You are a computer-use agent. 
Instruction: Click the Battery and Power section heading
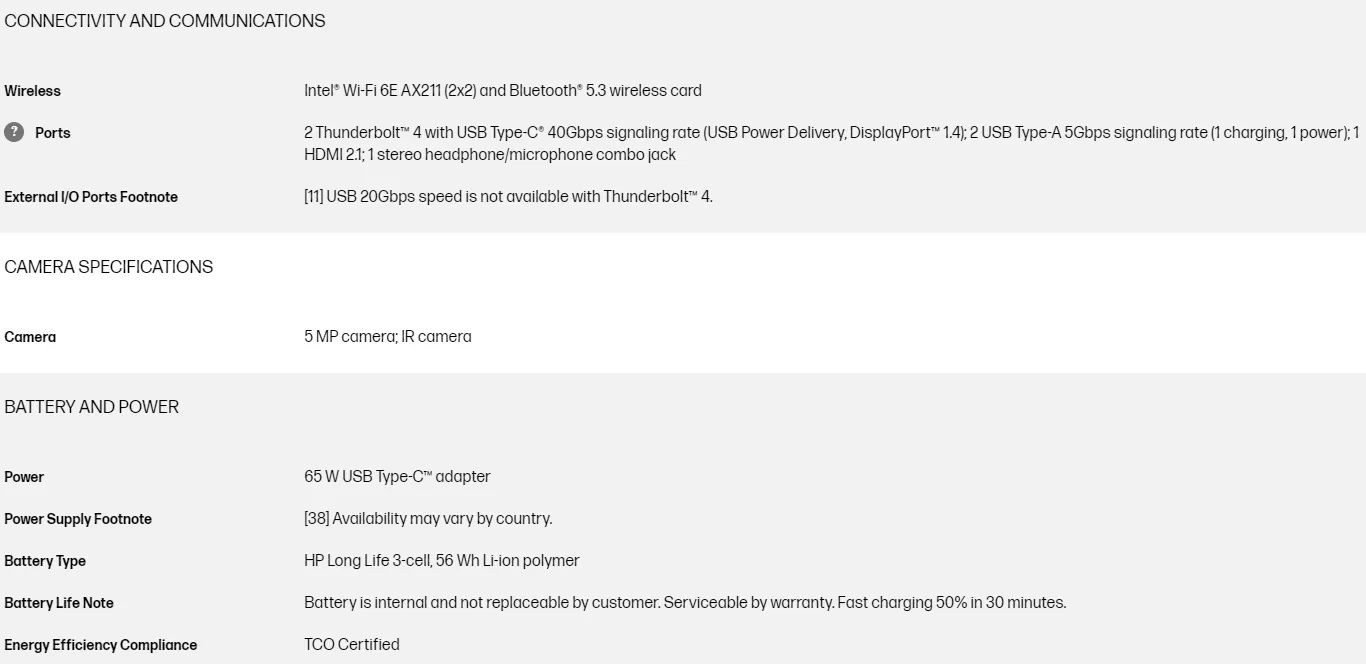point(92,407)
